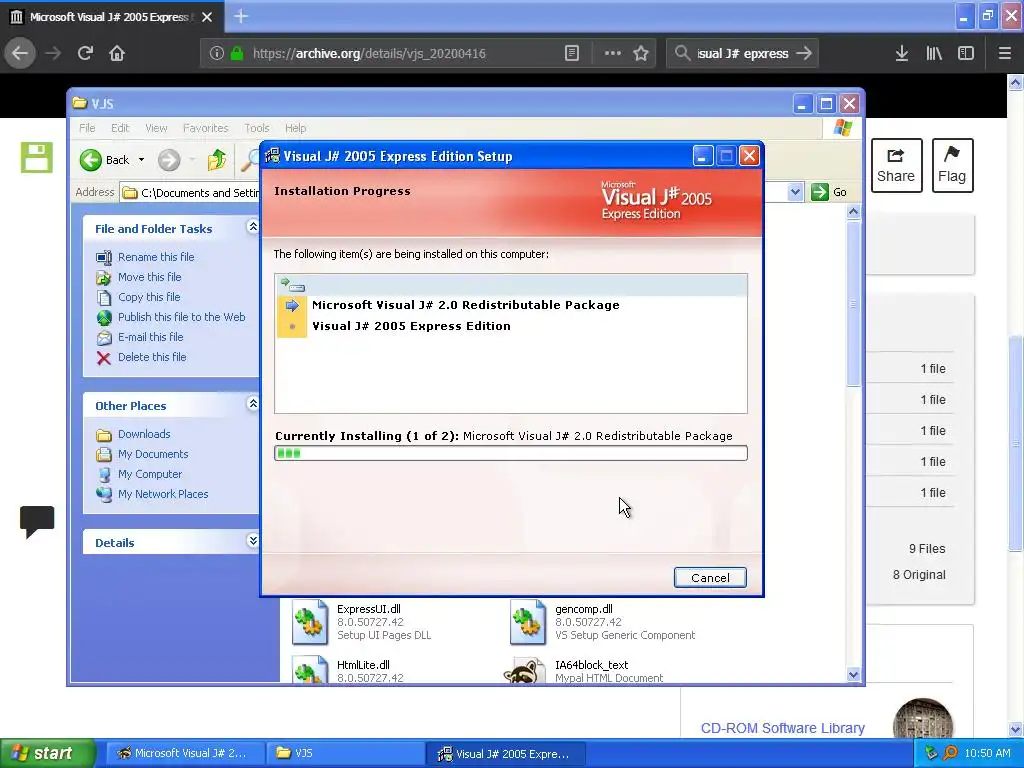Switch to VJS taskbar button
1024x768 pixels.
345,753
